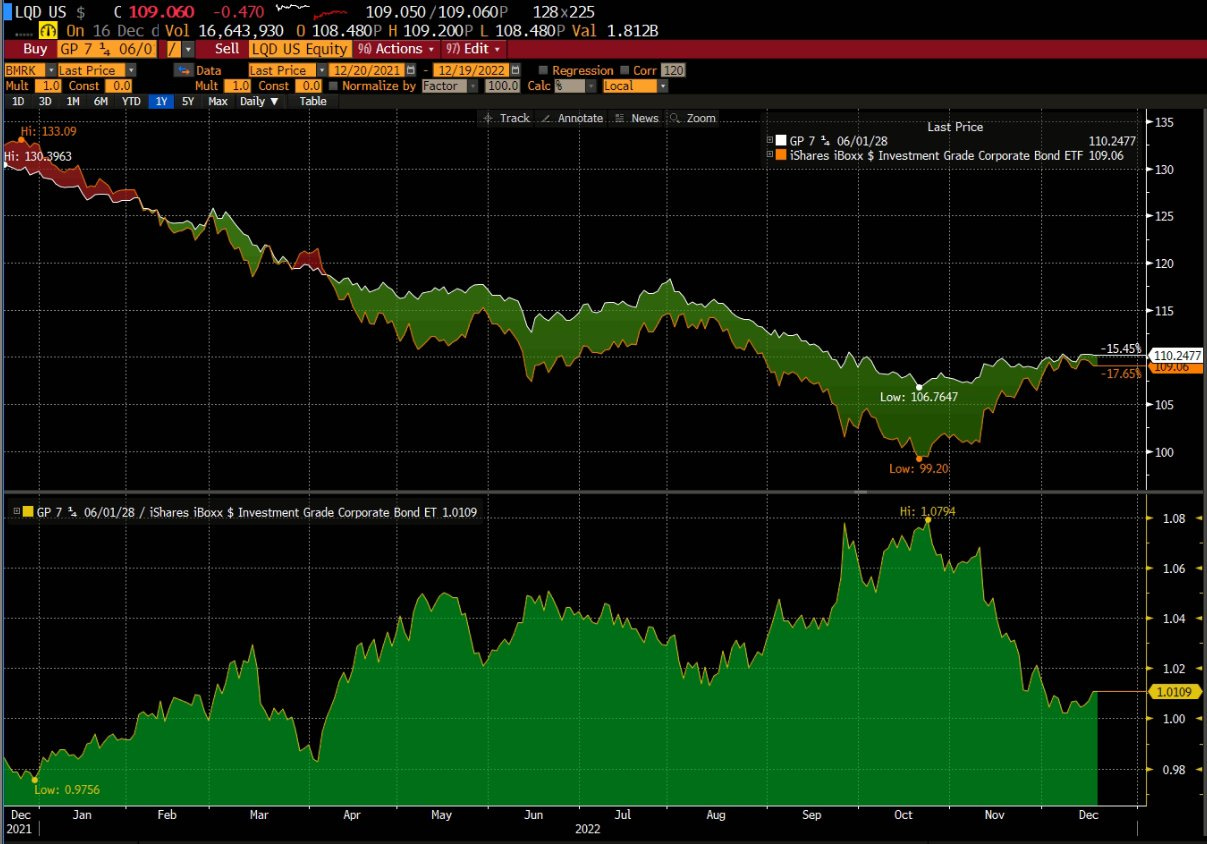Click the 'Low: 99.20' chart label
1207x844 pixels.
pyautogui.click(x=918, y=468)
